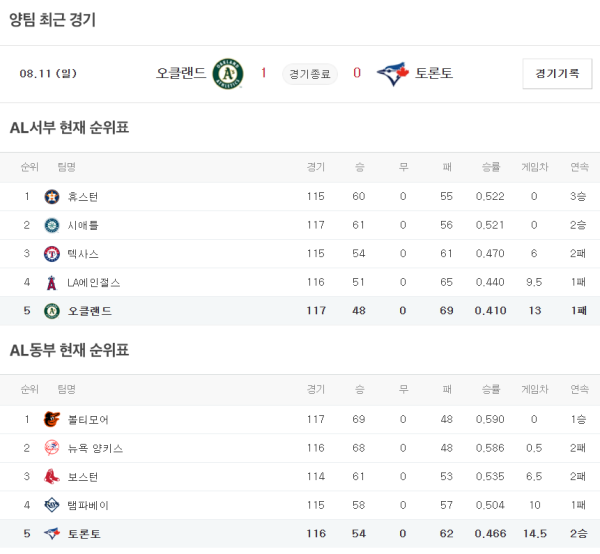Click the Toronto Blue Jays logo in match header

[393, 73]
